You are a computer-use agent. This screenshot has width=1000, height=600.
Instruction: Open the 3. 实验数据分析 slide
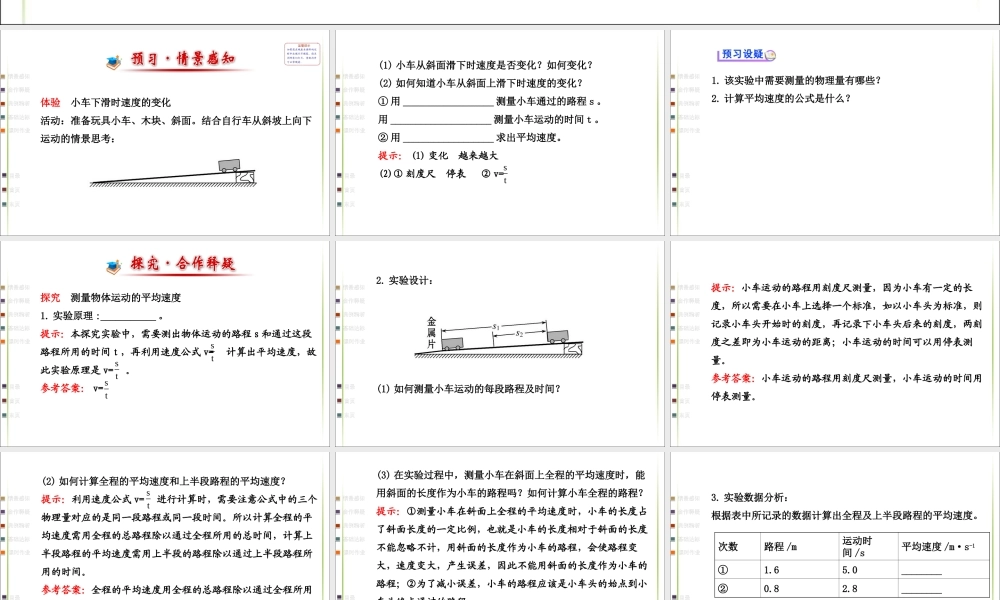834,525
